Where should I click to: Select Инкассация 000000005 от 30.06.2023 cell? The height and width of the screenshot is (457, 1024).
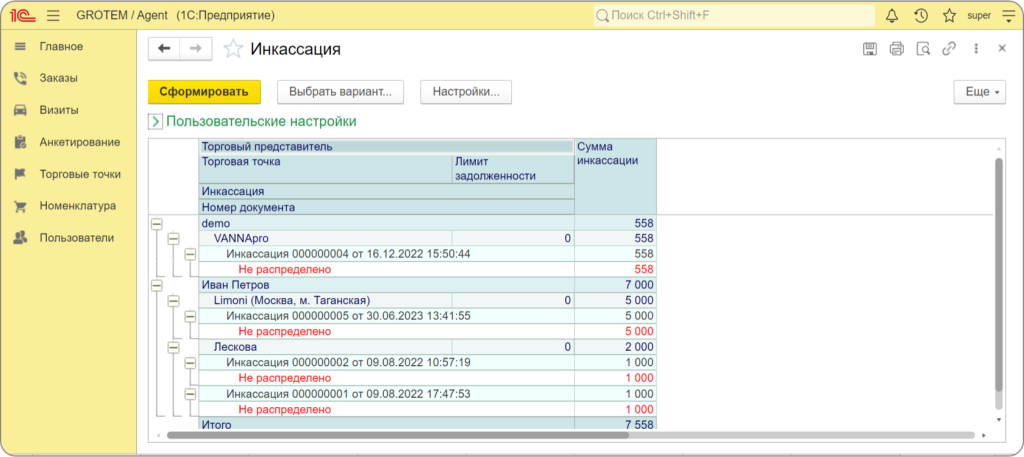tap(387, 316)
